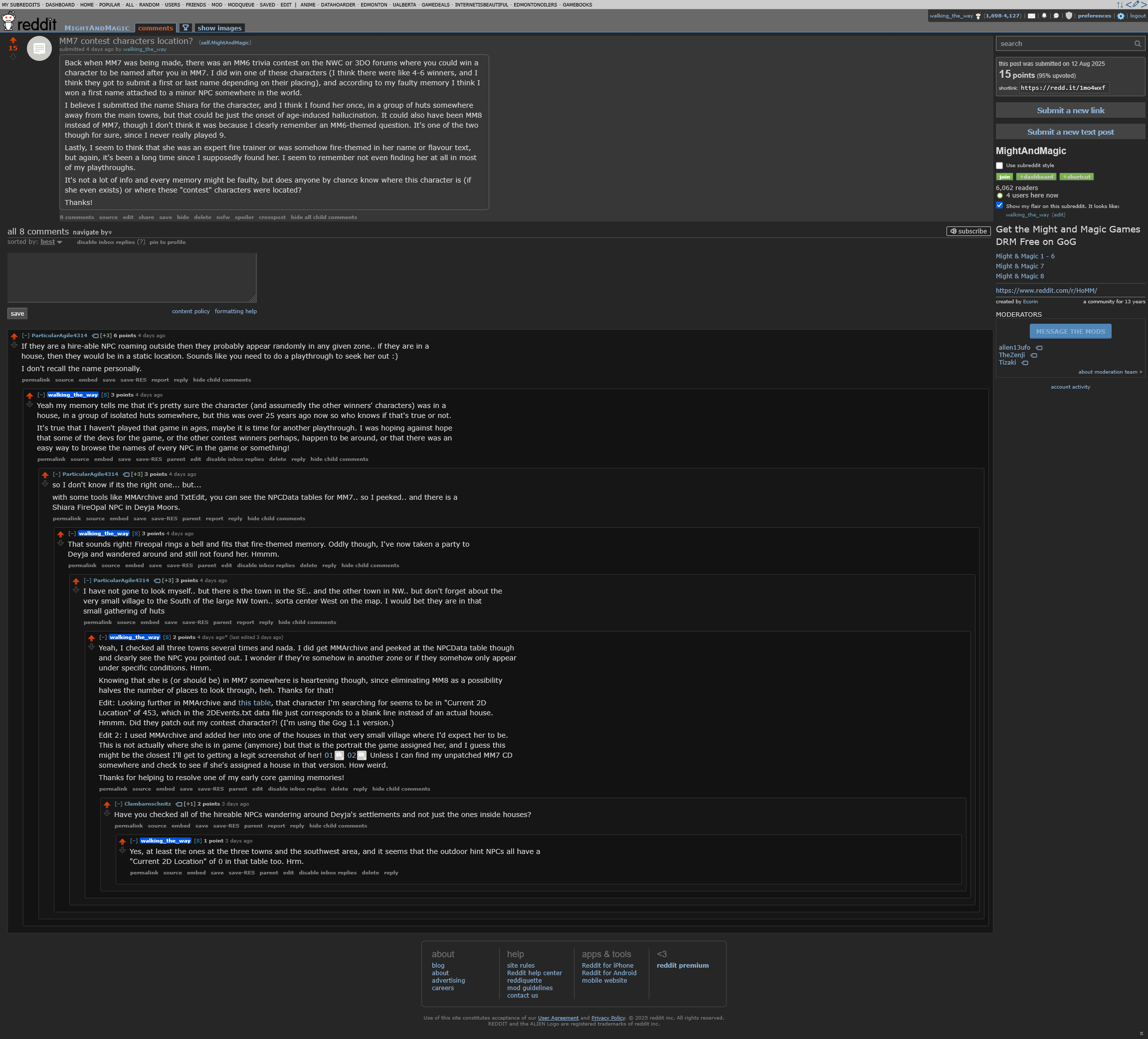Click the user tag icon beside alien13ufo

[x=1039, y=348]
